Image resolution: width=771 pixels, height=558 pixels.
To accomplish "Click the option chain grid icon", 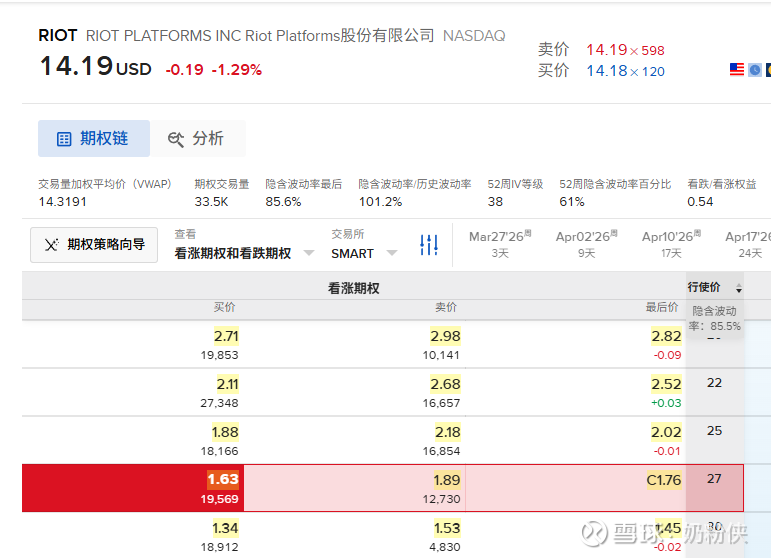I will [64, 139].
